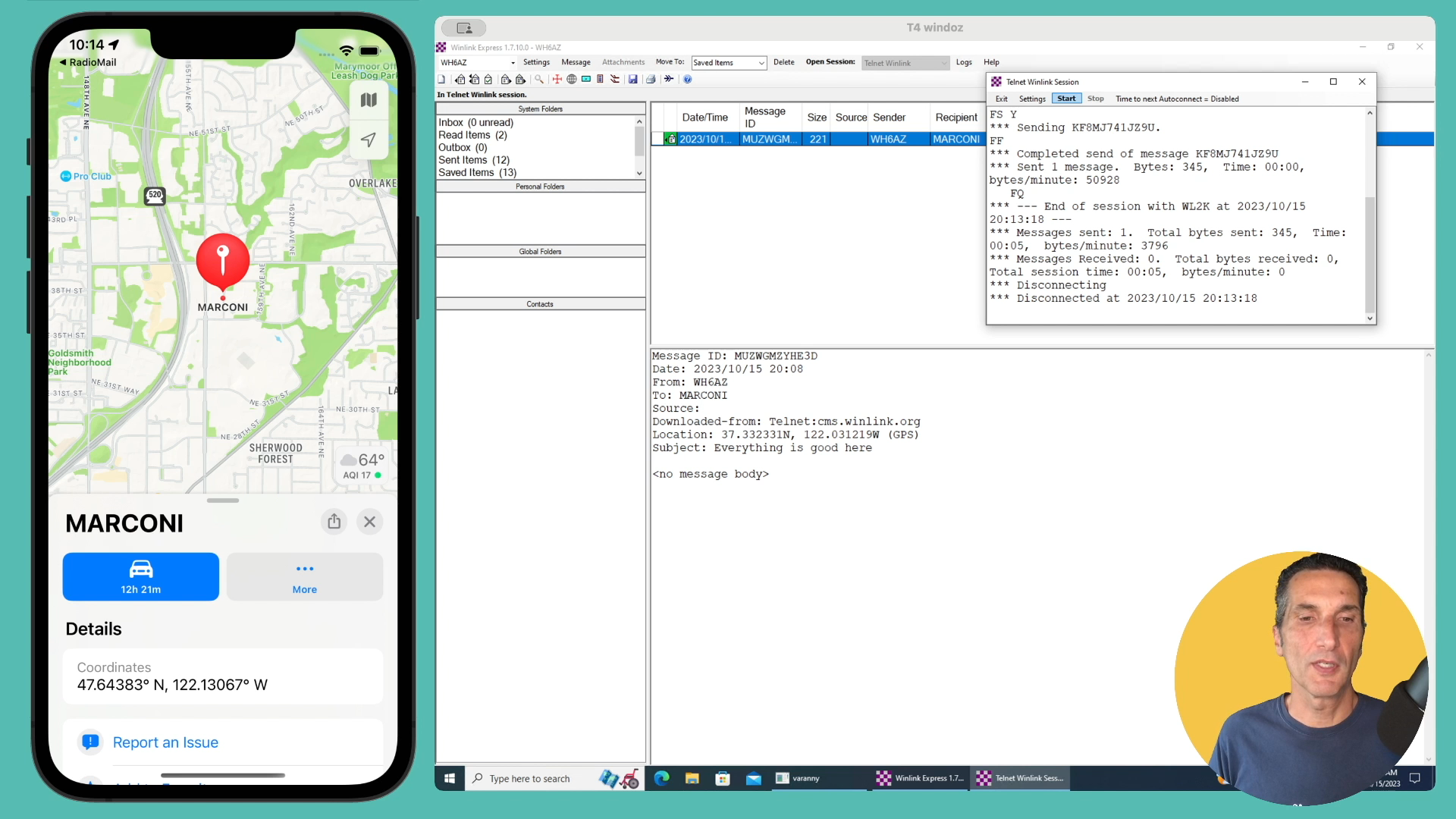Tap Report an Issue link
Viewport: 1456px width, 819px height.
click(165, 742)
